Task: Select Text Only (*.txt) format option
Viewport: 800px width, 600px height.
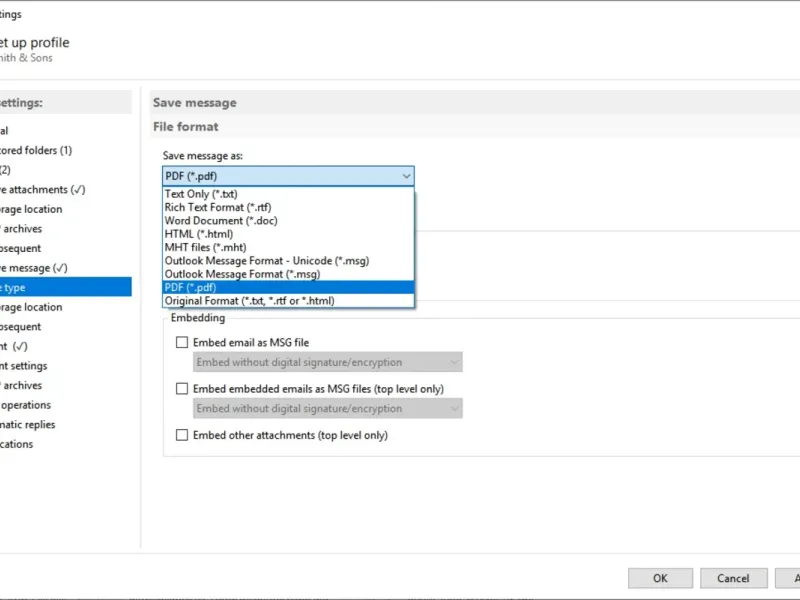Action: (201, 194)
